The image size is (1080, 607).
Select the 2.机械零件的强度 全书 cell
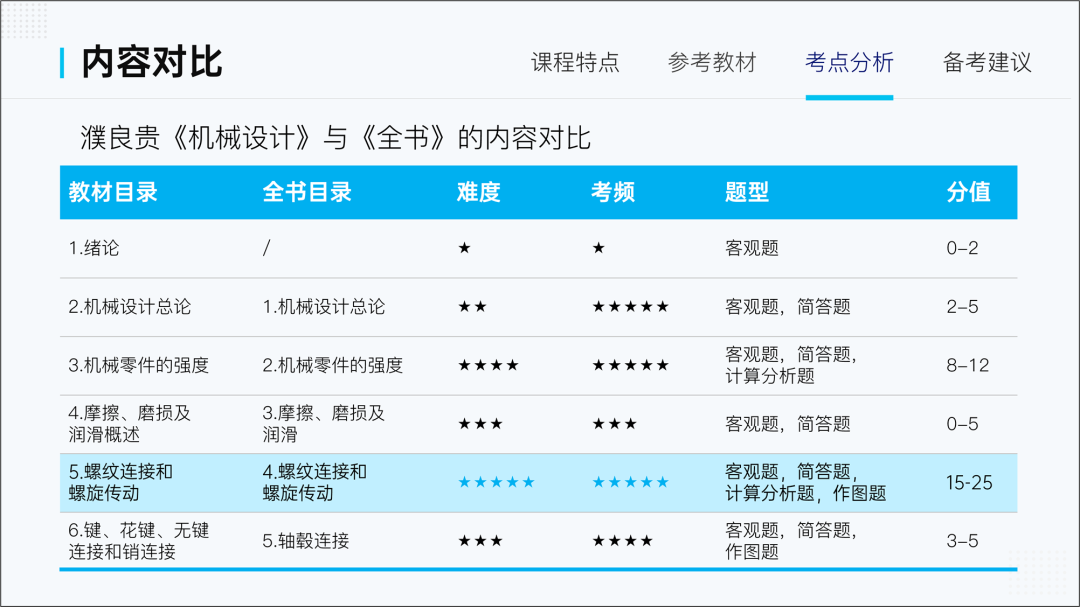pos(333,365)
